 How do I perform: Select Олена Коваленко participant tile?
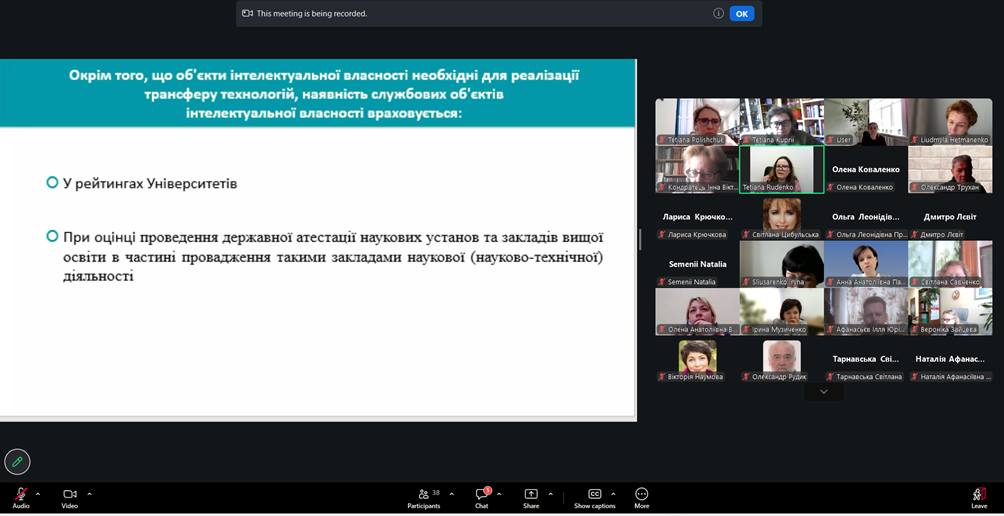click(x=866, y=170)
